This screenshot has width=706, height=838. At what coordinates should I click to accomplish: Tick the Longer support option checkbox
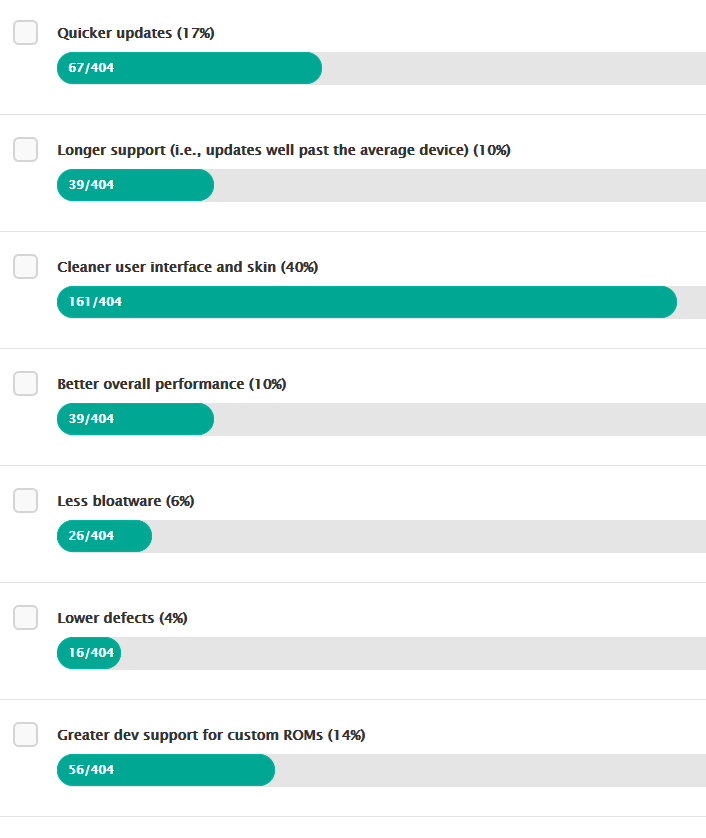click(x=25, y=149)
